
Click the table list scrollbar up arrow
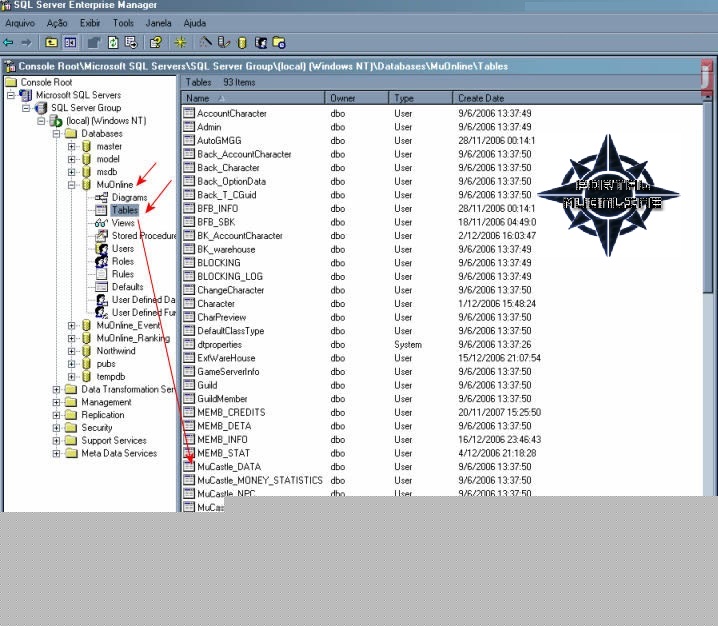tap(709, 98)
